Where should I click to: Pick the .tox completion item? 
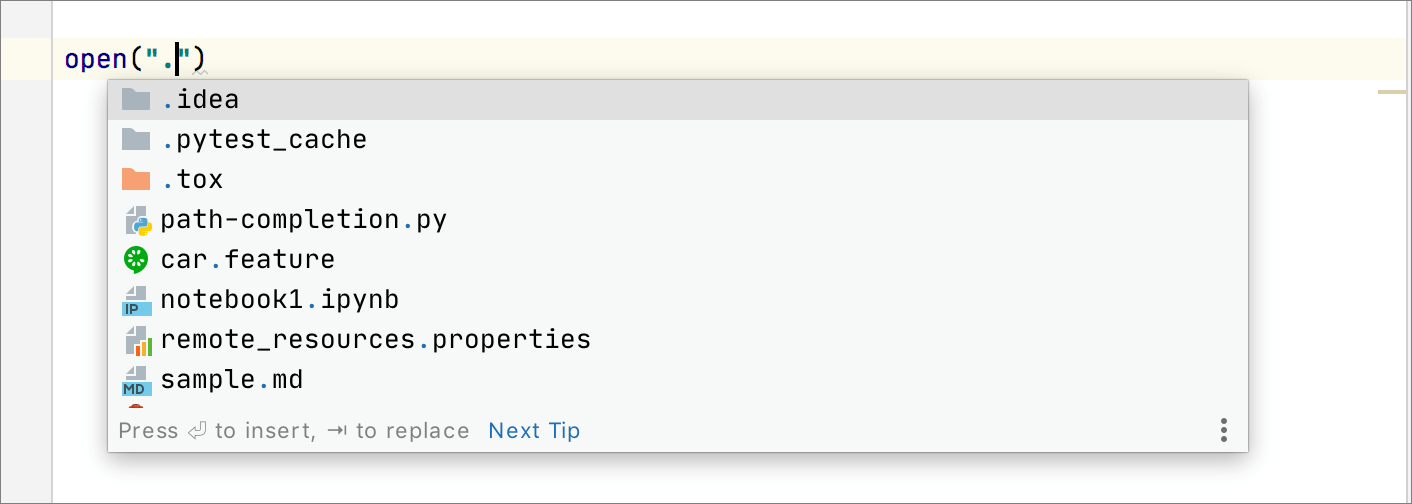click(x=192, y=180)
